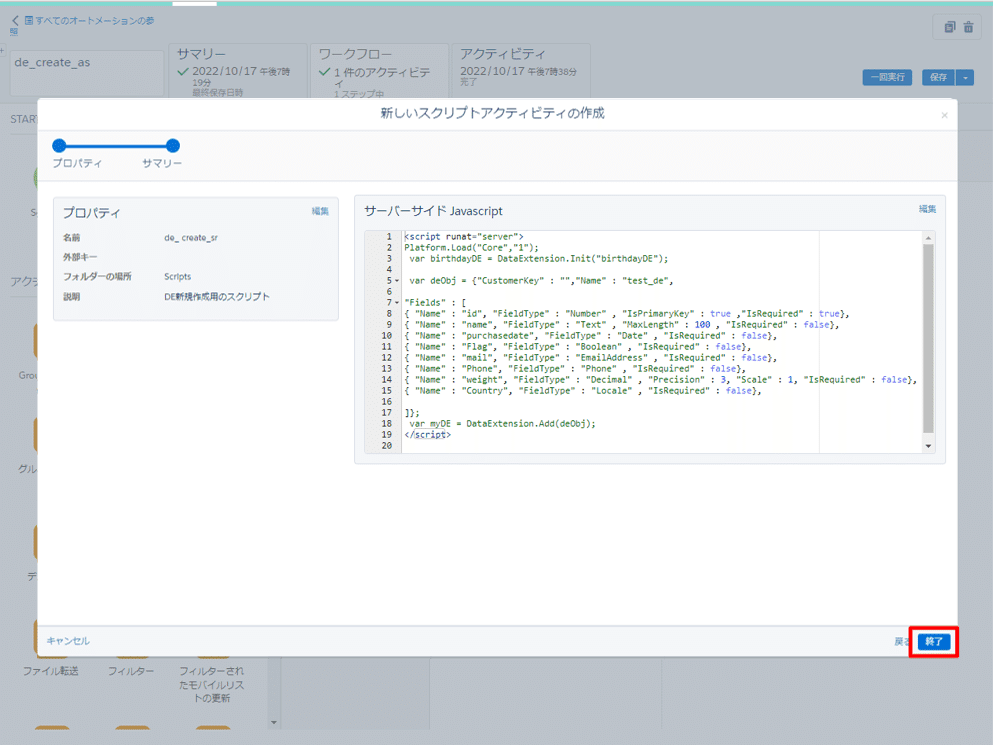Image resolution: width=993 pixels, height=745 pixels.
Task: Click the code editor scroll down arrow
Action: pos(928,446)
